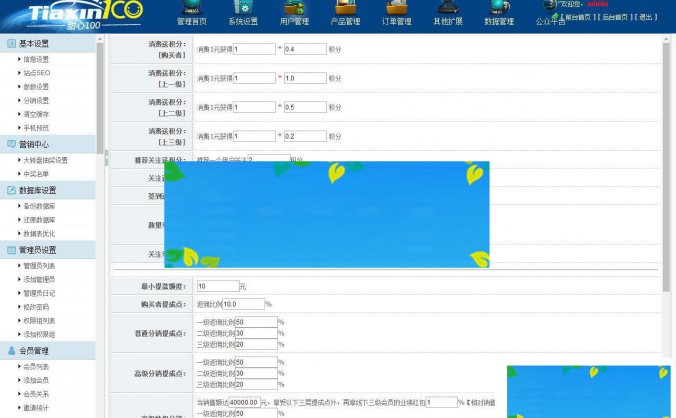The image size is (676, 418).
Task: Open 用户管理 icon in top navigation
Action: [x=294, y=7]
